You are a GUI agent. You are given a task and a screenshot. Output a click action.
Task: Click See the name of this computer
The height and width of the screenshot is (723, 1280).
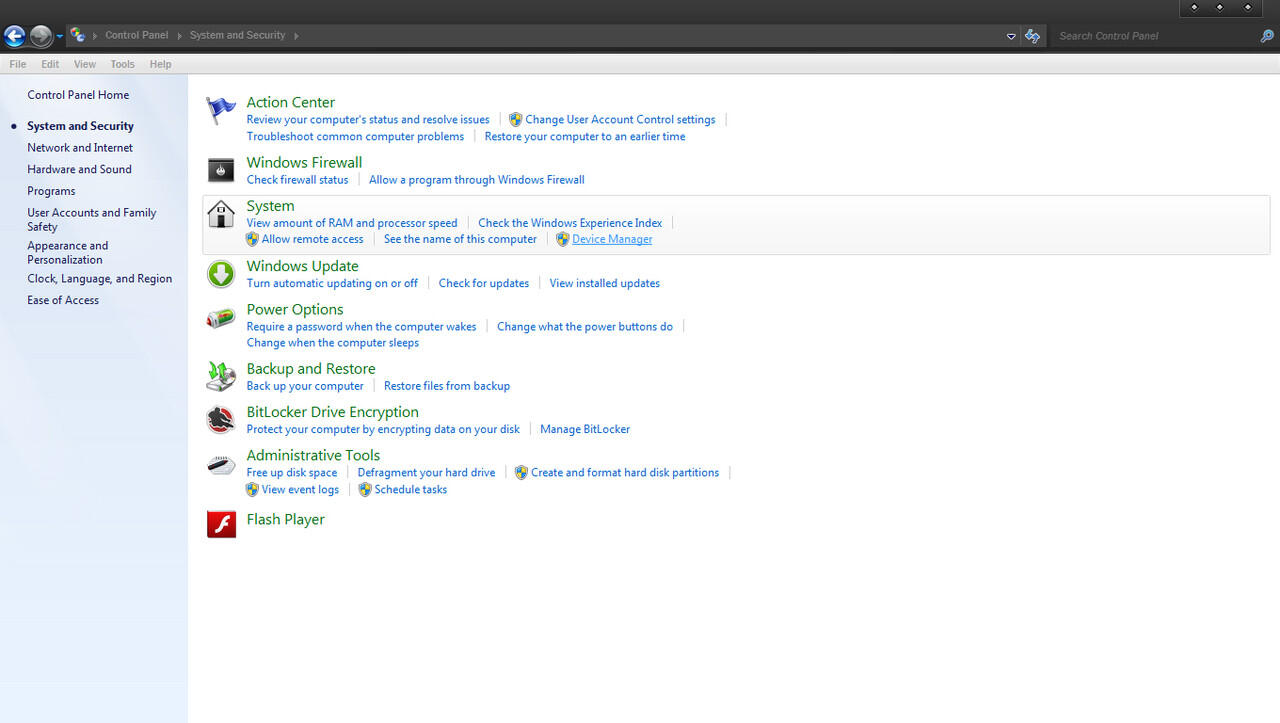click(460, 239)
